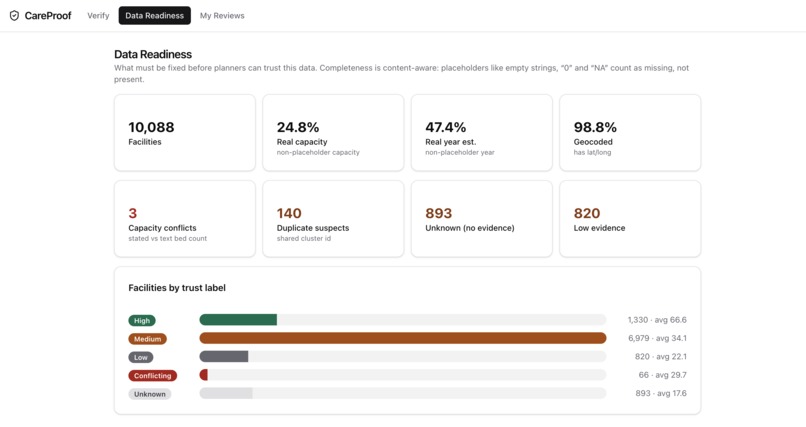Viewport: 806px width, 427px height.
Task: Click the '1,330 · avg 66.6' value
Action: 657,320
